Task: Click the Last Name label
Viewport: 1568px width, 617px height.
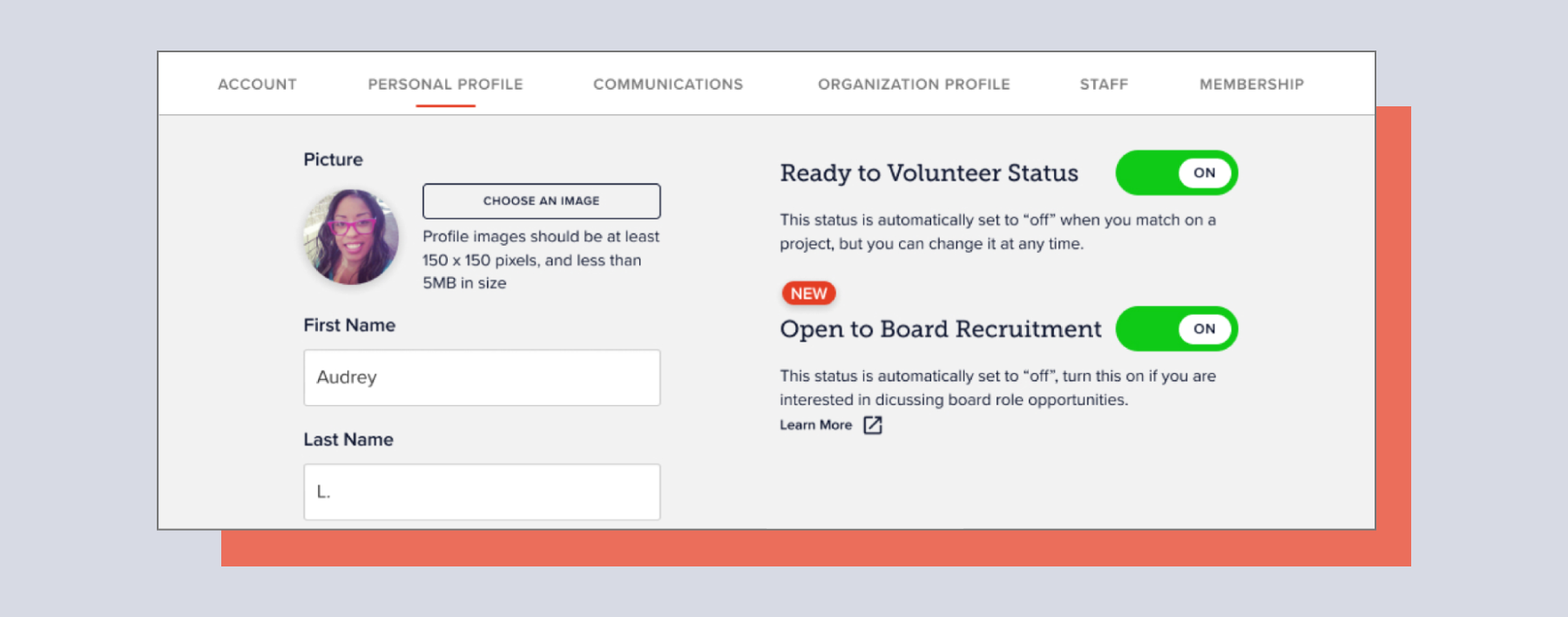Action: [348, 439]
